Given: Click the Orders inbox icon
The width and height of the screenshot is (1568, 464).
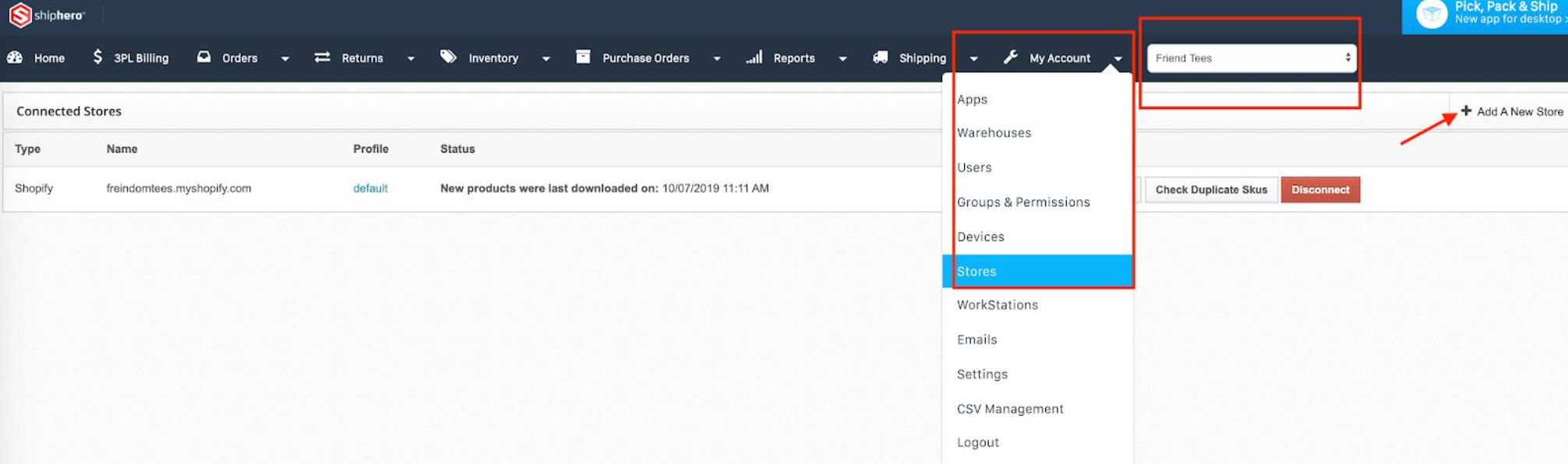Looking at the screenshot, I should click(x=203, y=57).
